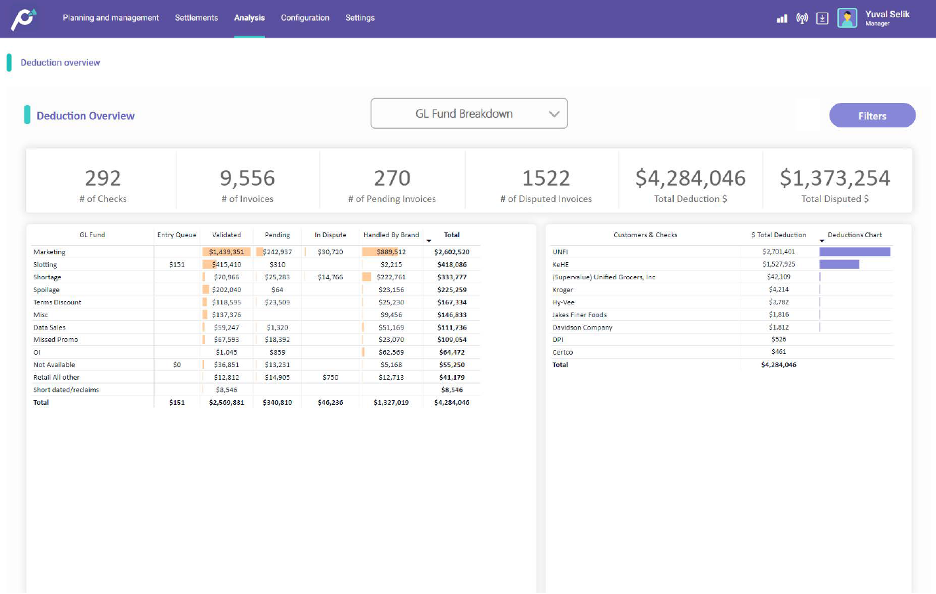Select the Retail All other row label
The width and height of the screenshot is (936, 594).
pyautogui.click(x=56, y=377)
